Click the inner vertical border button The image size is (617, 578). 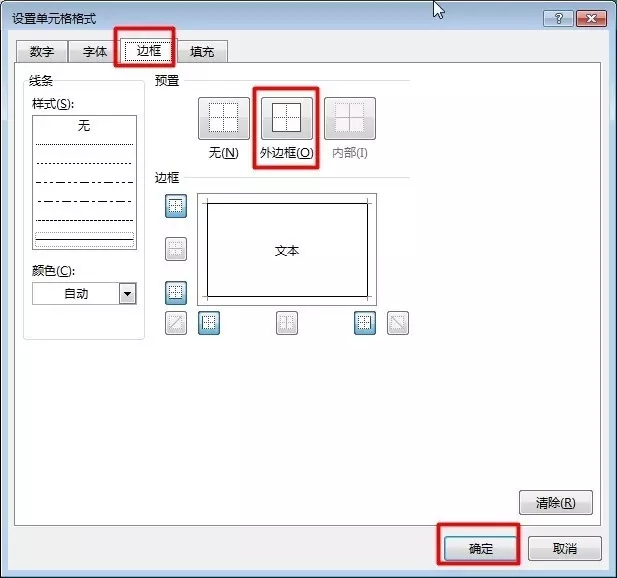tap(287, 323)
